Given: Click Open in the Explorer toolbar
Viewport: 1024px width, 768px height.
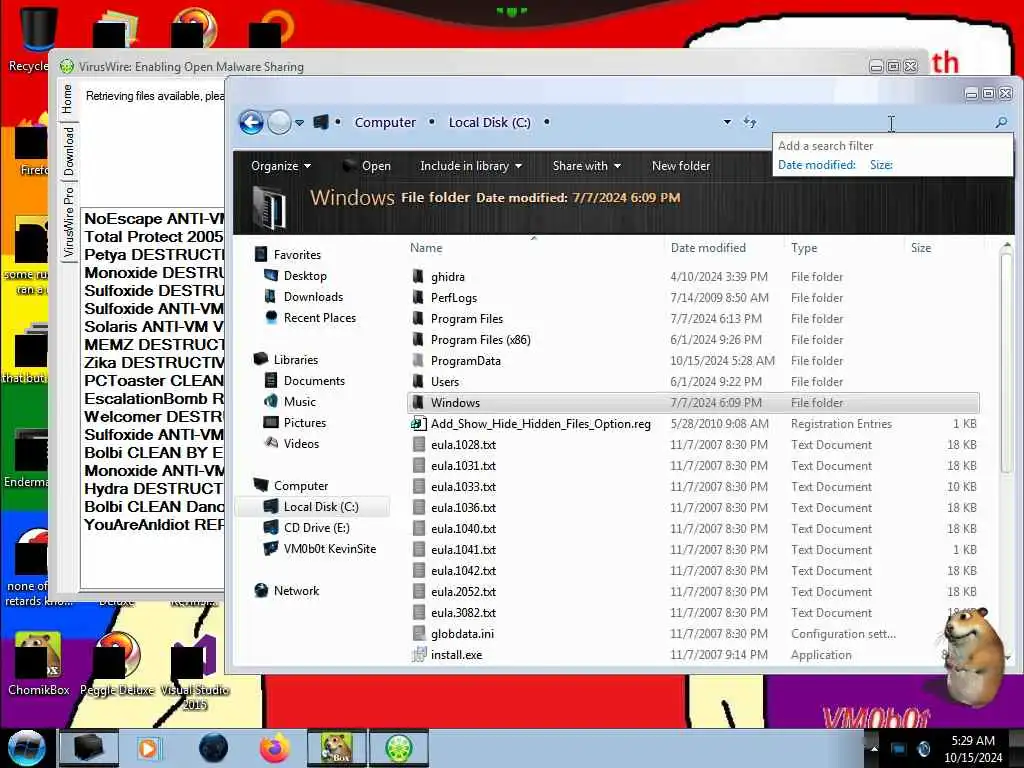Looking at the screenshot, I should pyautogui.click(x=367, y=166).
